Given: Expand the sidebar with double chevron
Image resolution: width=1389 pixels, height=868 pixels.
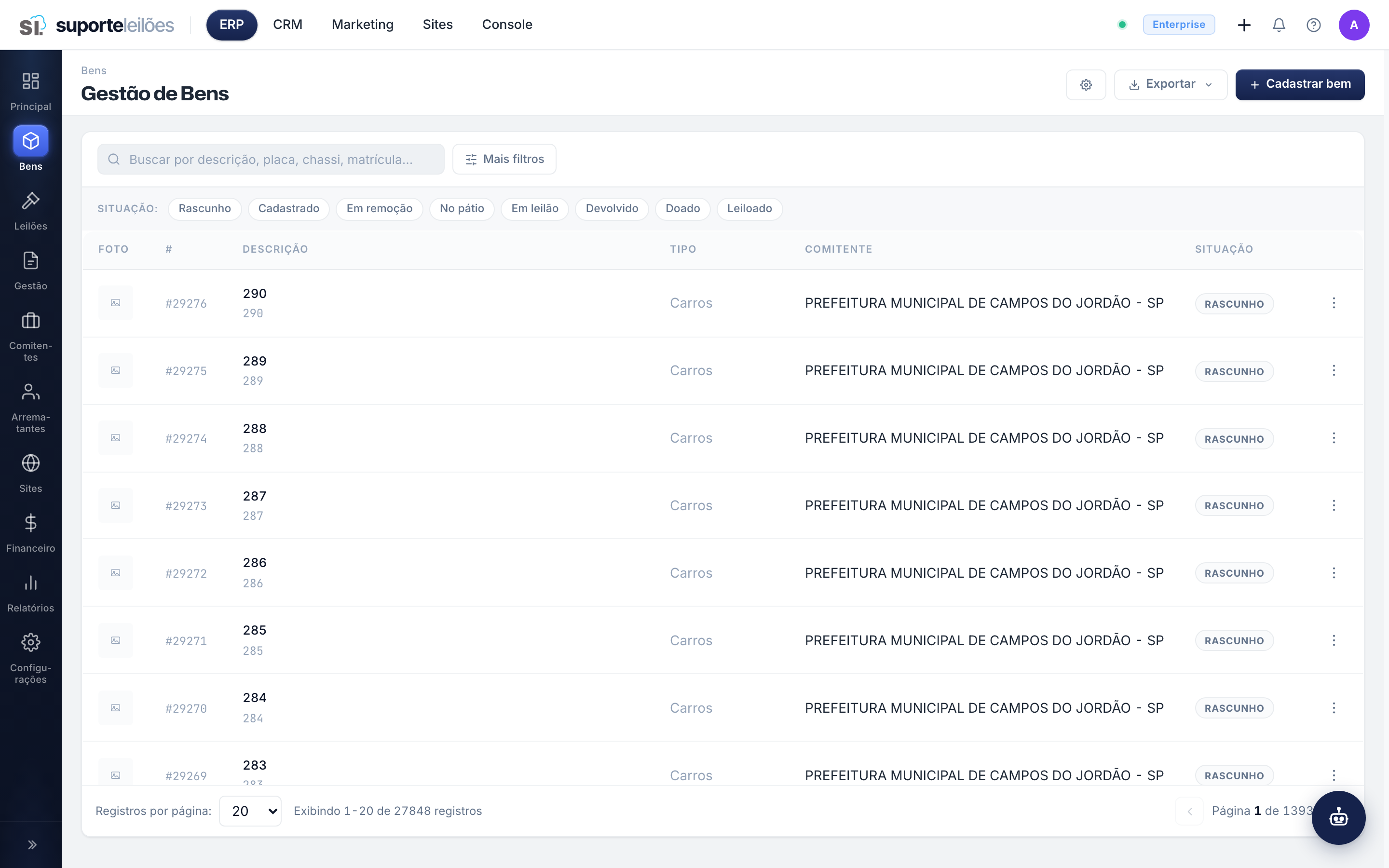Looking at the screenshot, I should pyautogui.click(x=32, y=844).
